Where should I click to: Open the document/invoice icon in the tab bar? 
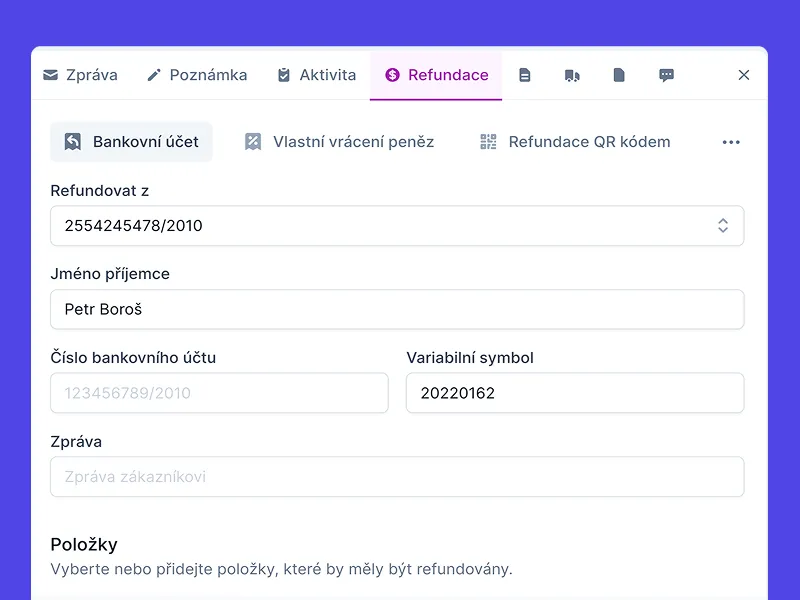[x=525, y=74]
